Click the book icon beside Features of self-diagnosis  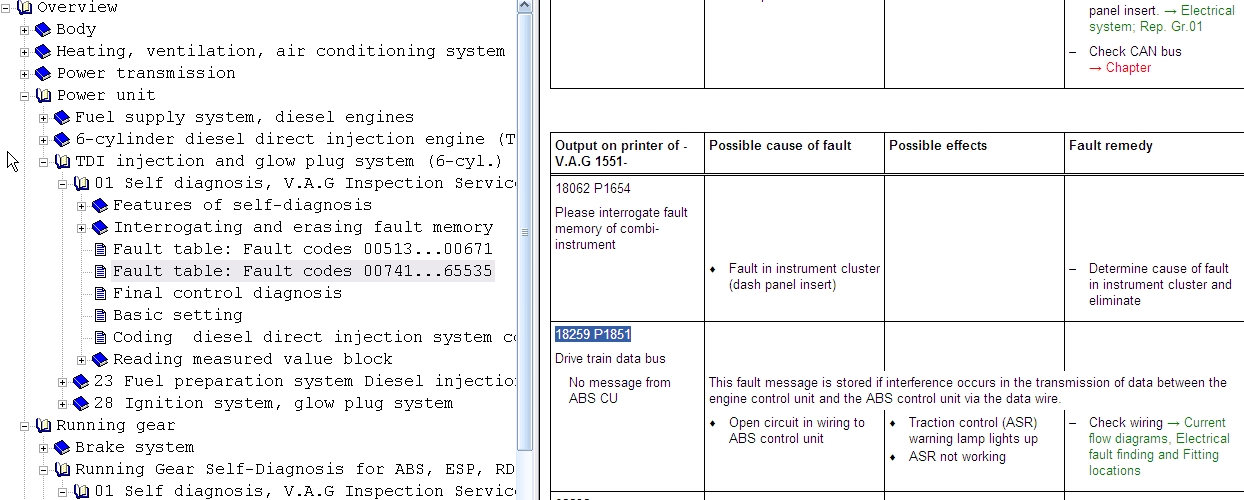pyautogui.click(x=100, y=206)
